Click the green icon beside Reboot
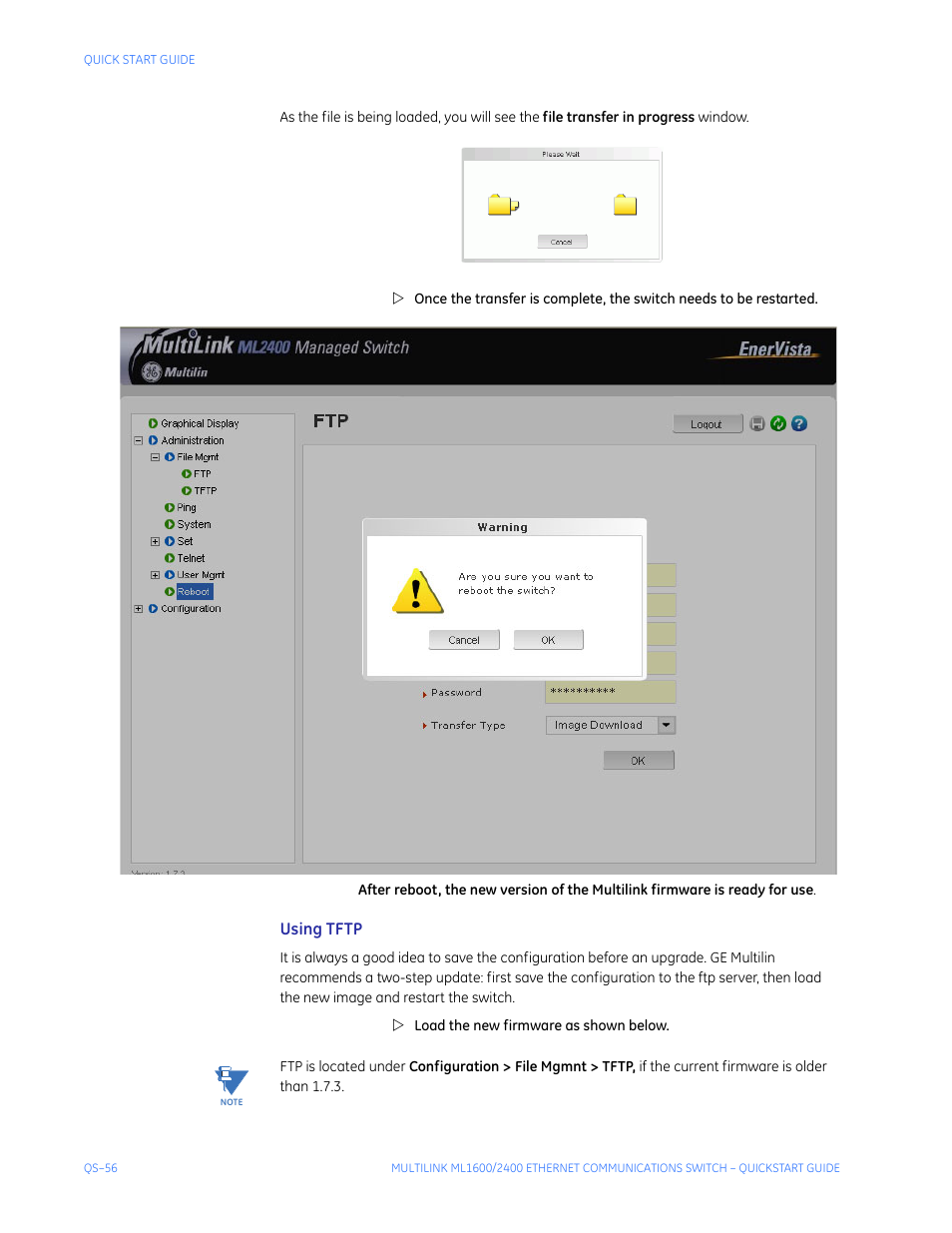Image resolution: width=952 pixels, height=1233 pixels. pyautogui.click(x=170, y=592)
